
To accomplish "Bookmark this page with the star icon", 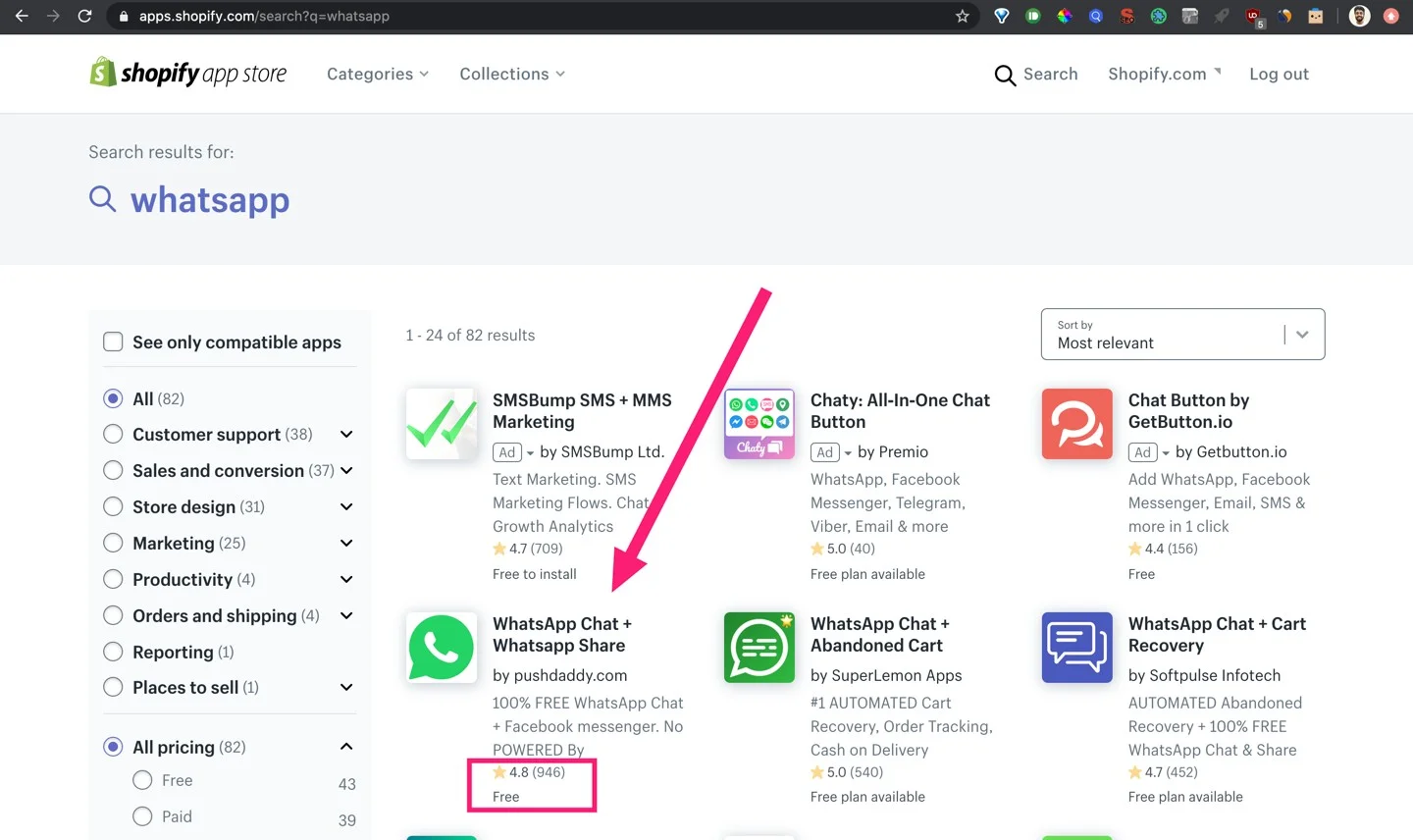I will point(962,17).
